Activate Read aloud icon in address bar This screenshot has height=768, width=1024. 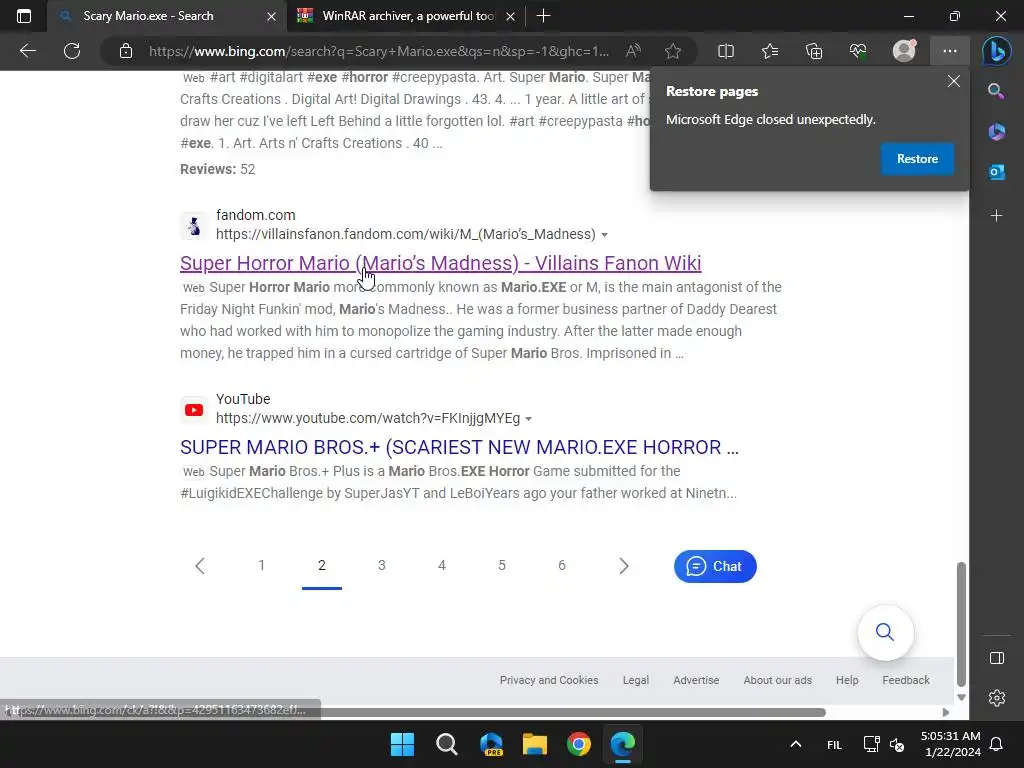[633, 51]
